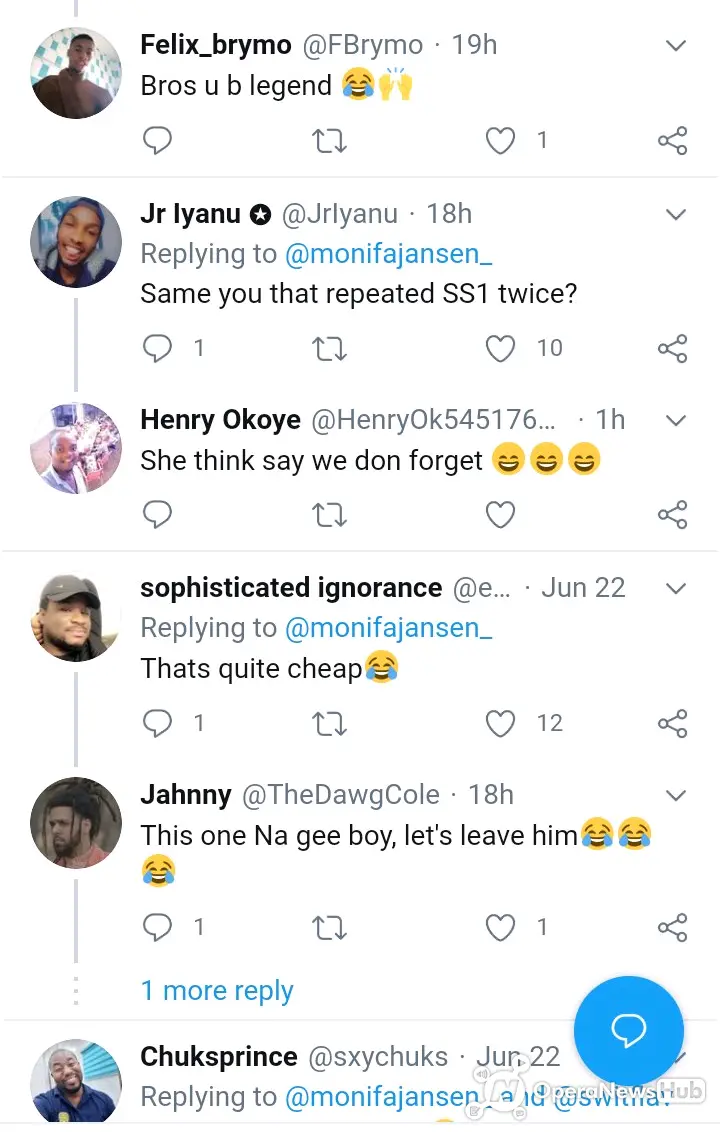Expand chevron menu on Jahnny's tweet
720x1132 pixels.
coord(675,796)
